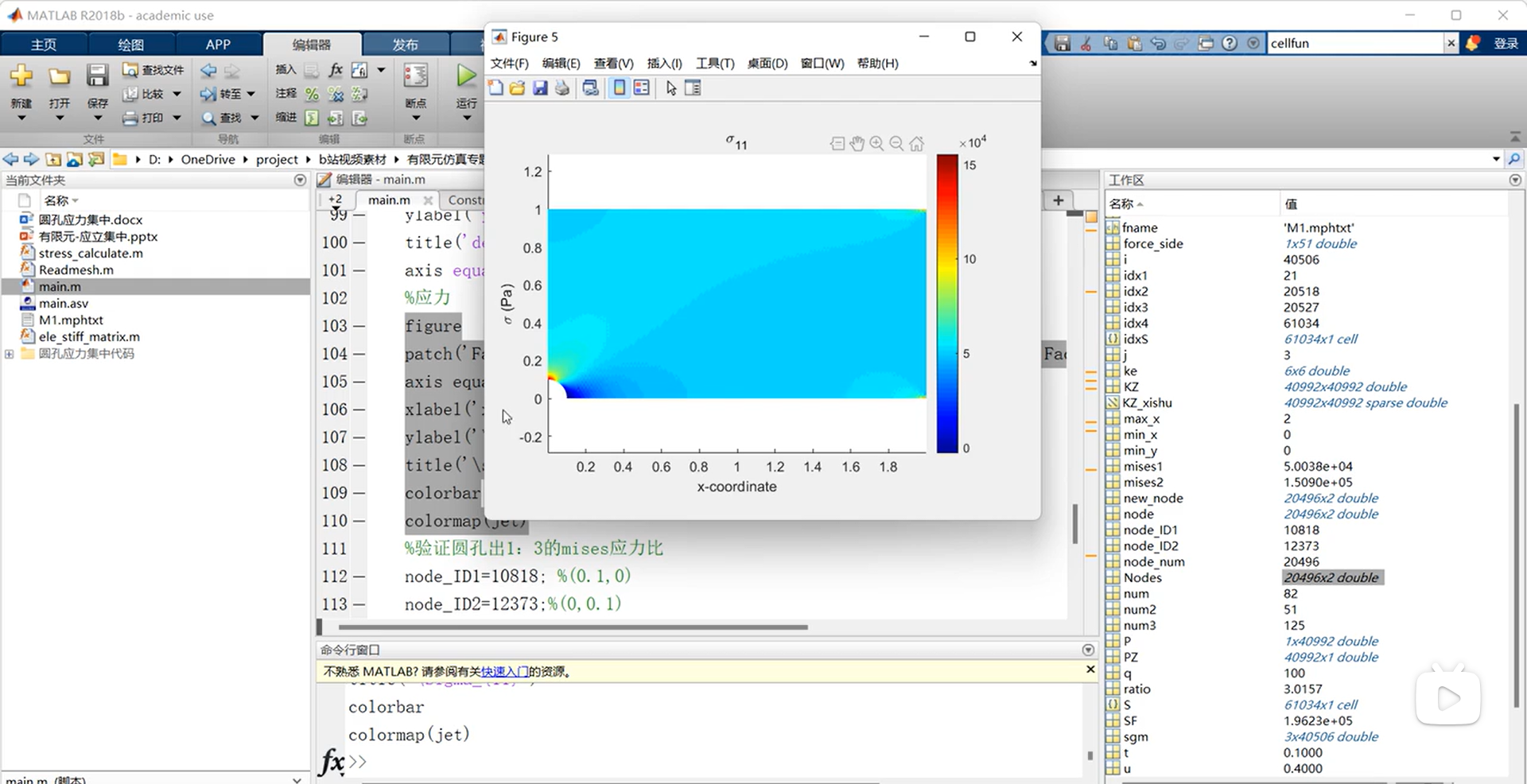Viewport: 1527px width, 784px height.
Task: Open the 工具(T) menu in Figure 5
Action: (x=714, y=63)
